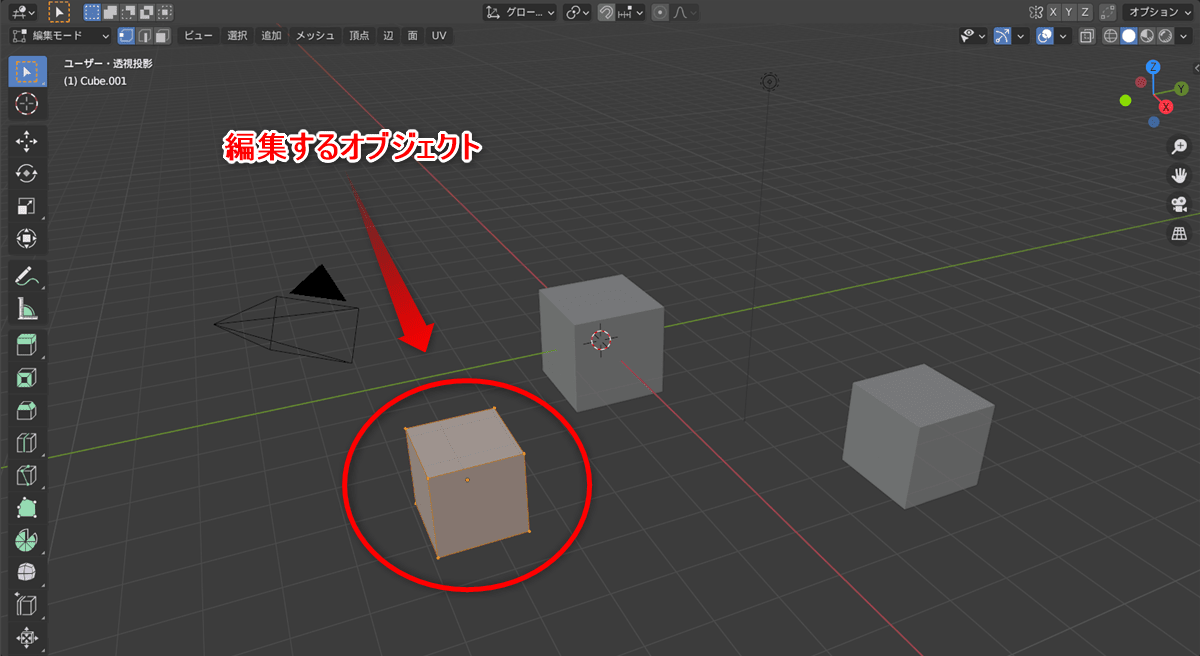This screenshot has width=1200, height=656.
Task: Show or hide viewport gizmos
Action: click(x=1003, y=36)
